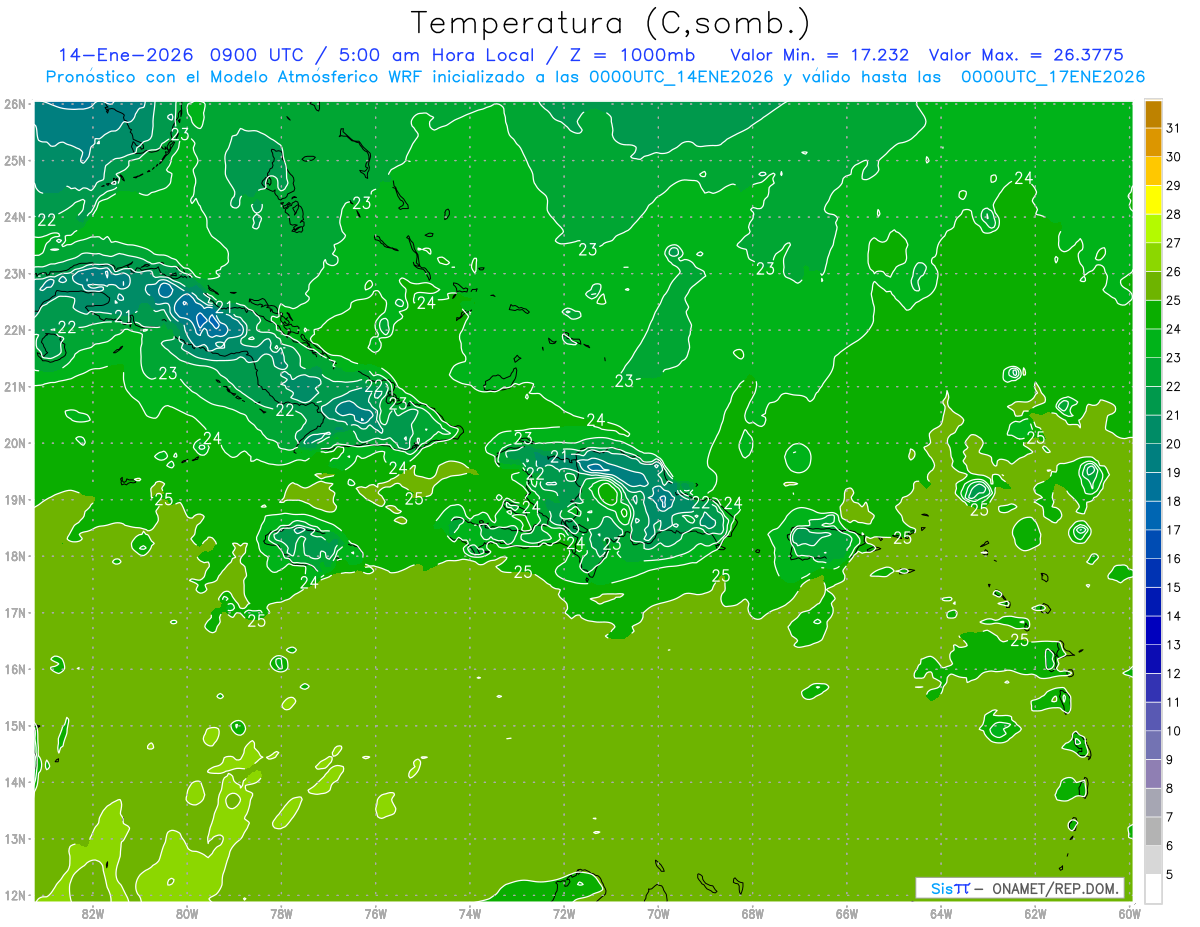This screenshot has width=1200, height=927.
Task: Click the '15' label on the color scale
Action: tap(1174, 587)
